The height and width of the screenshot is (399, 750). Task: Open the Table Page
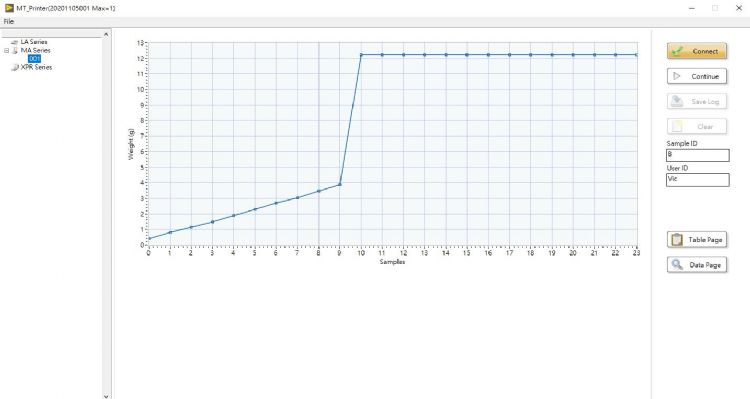[697, 240]
